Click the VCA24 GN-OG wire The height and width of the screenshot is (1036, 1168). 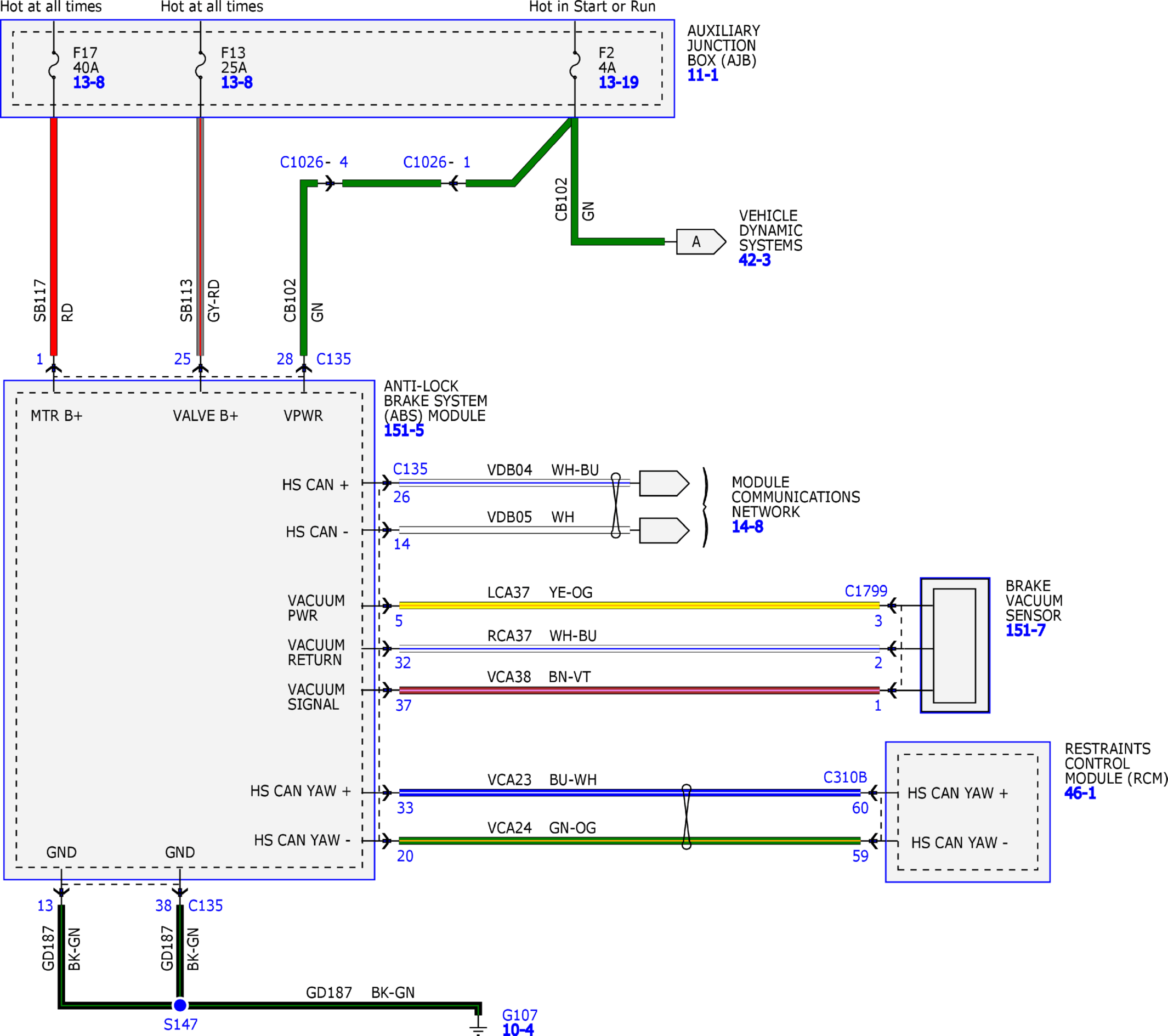point(630,841)
